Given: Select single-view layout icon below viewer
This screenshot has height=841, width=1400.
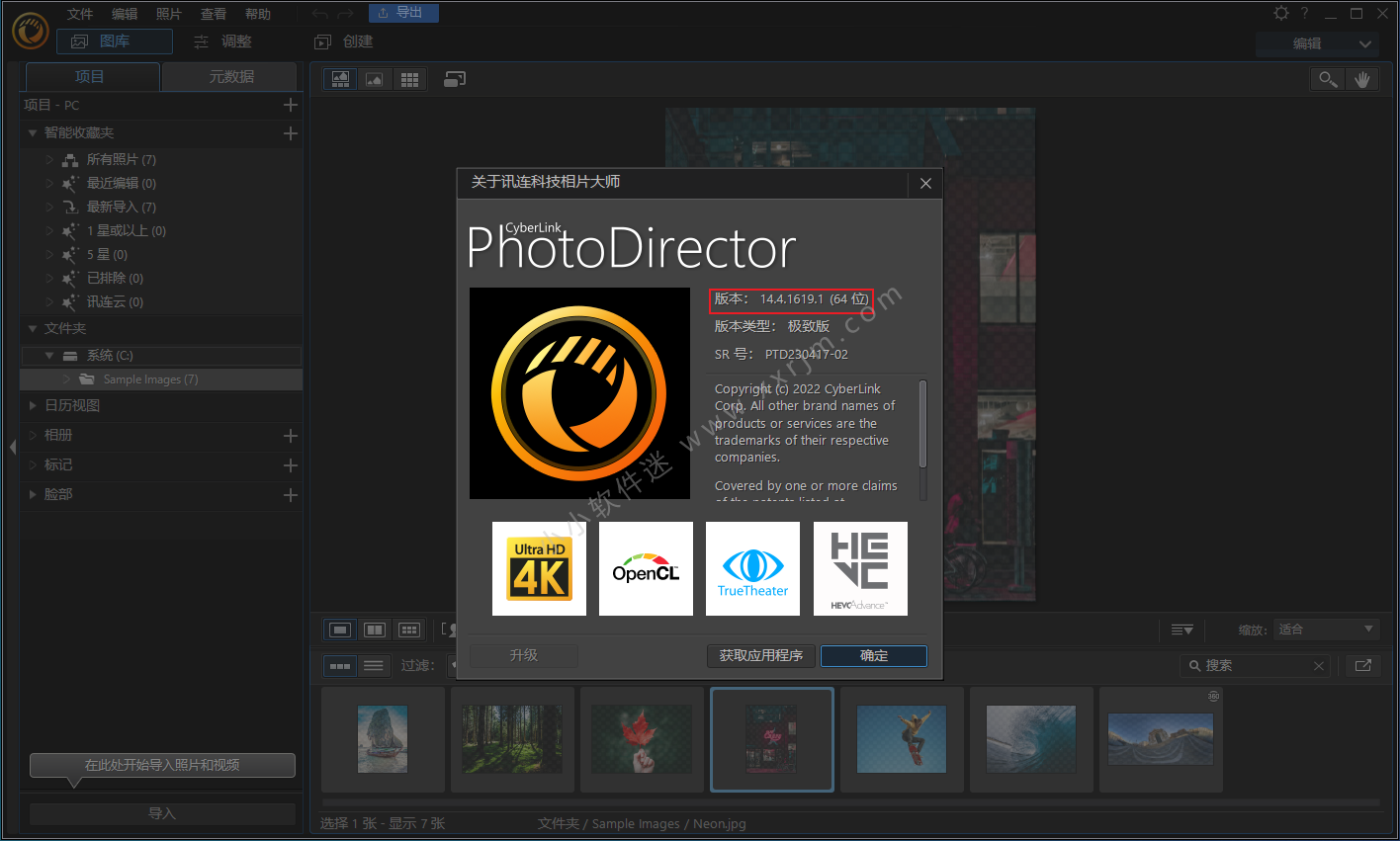Looking at the screenshot, I should [x=340, y=630].
